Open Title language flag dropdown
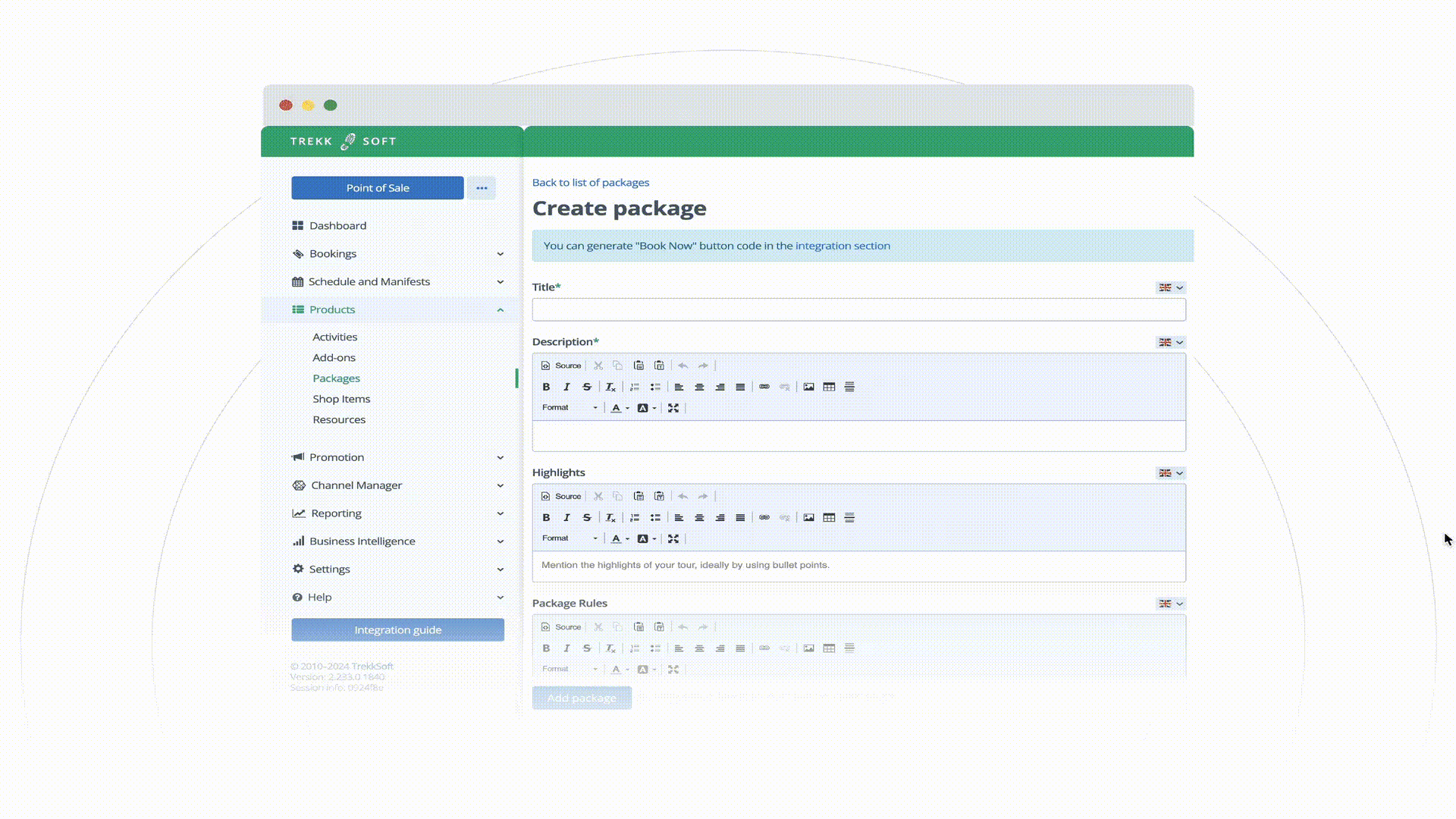This screenshot has height=819, width=1456. [x=1170, y=287]
